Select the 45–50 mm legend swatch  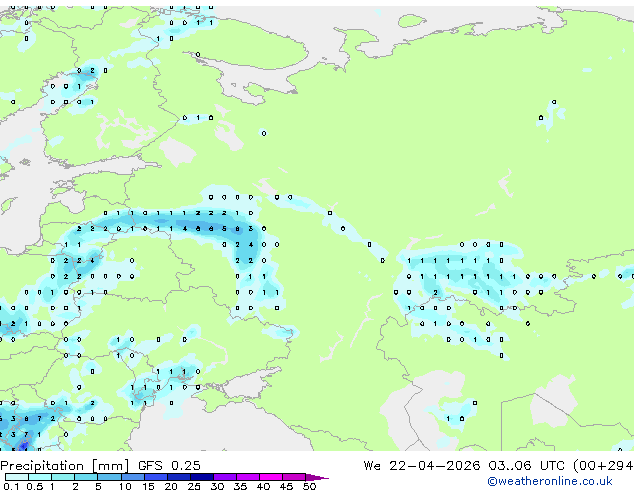(293, 477)
